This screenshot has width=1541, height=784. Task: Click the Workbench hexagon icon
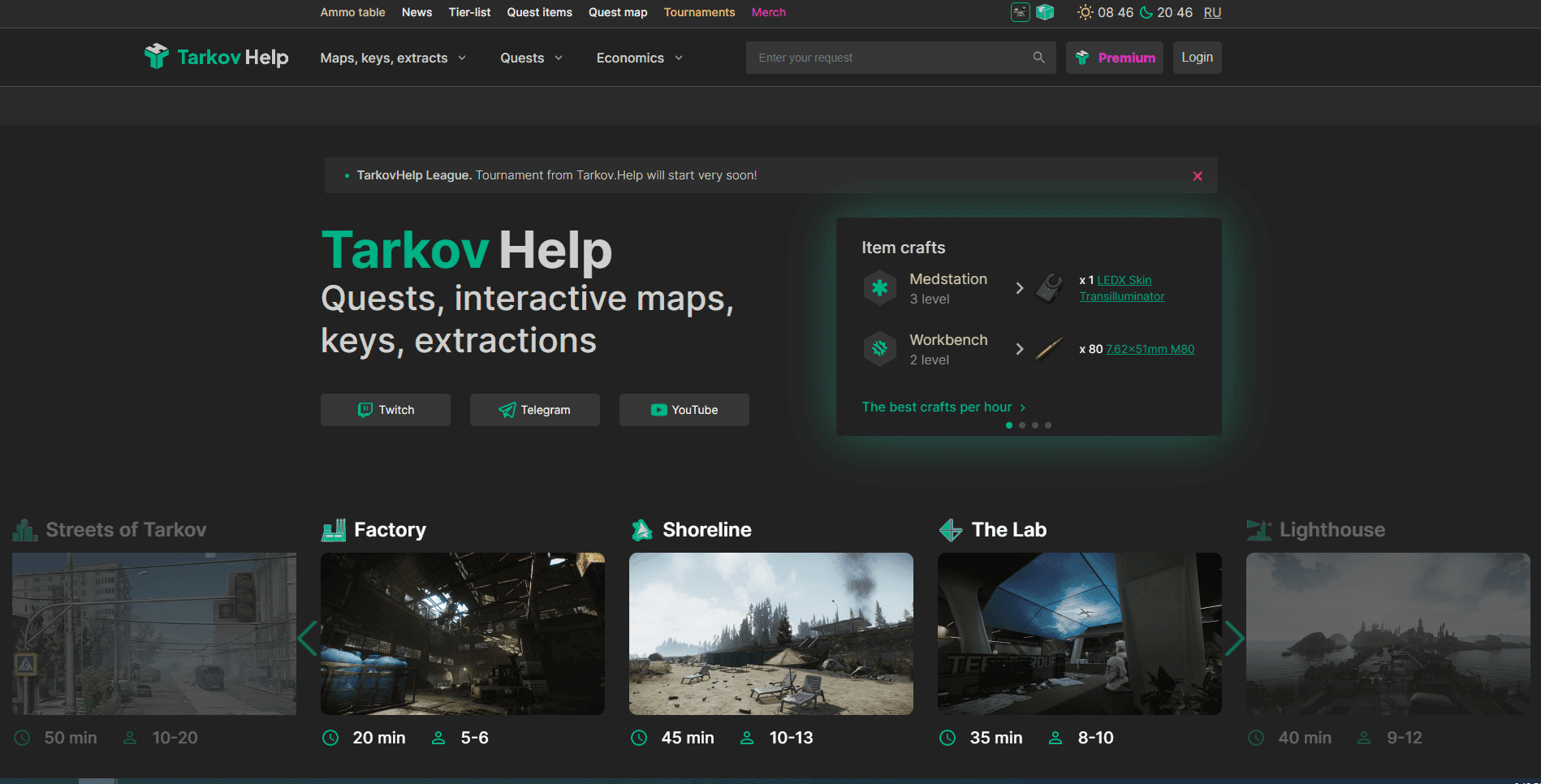(879, 349)
